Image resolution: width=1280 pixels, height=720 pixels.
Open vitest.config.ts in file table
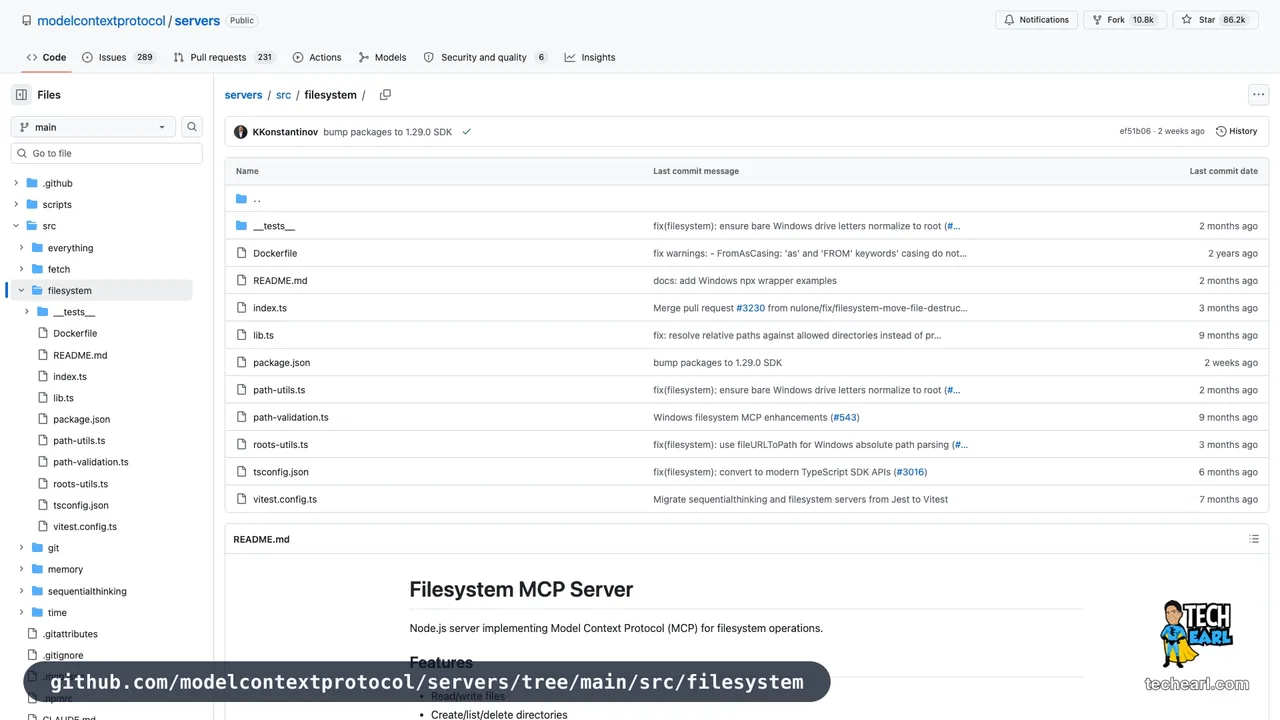coord(285,499)
